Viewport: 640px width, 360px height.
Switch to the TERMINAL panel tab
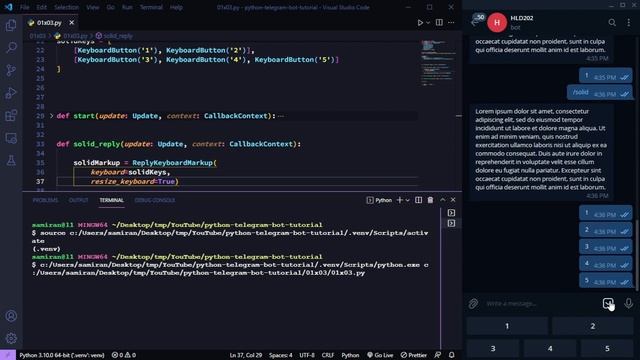click(111, 200)
